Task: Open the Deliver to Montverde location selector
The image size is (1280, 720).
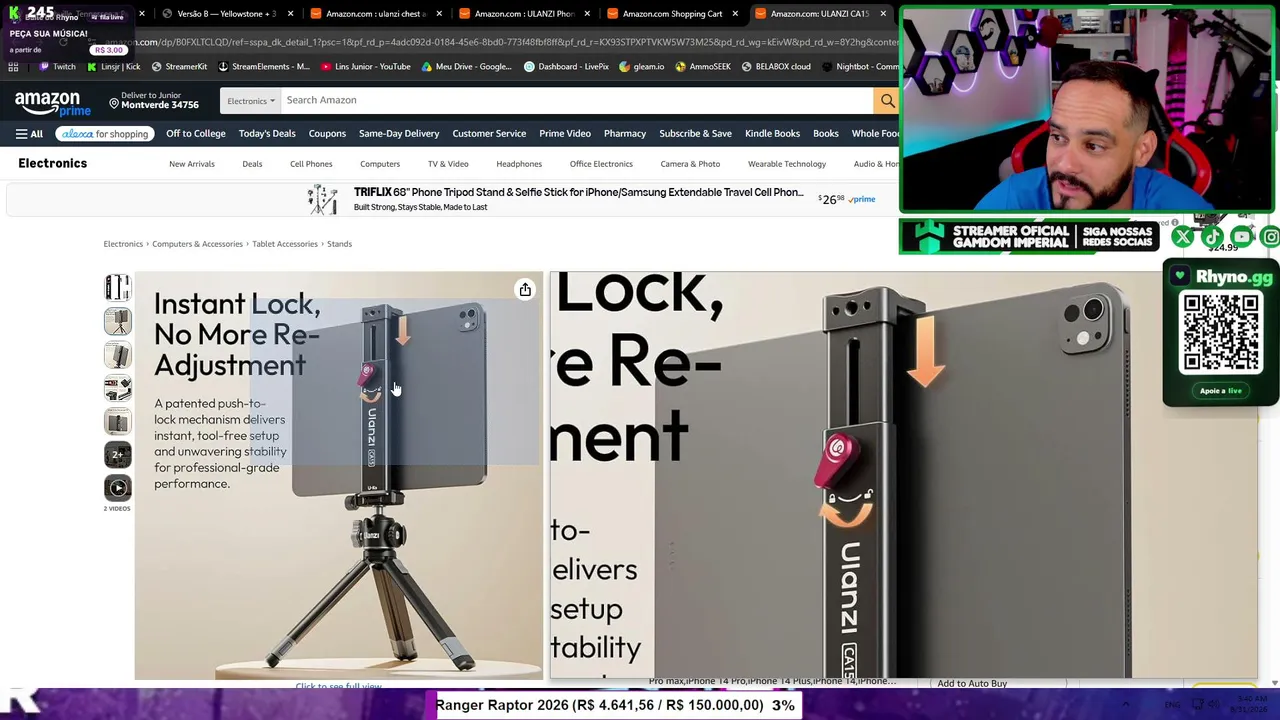Action: coord(154,100)
